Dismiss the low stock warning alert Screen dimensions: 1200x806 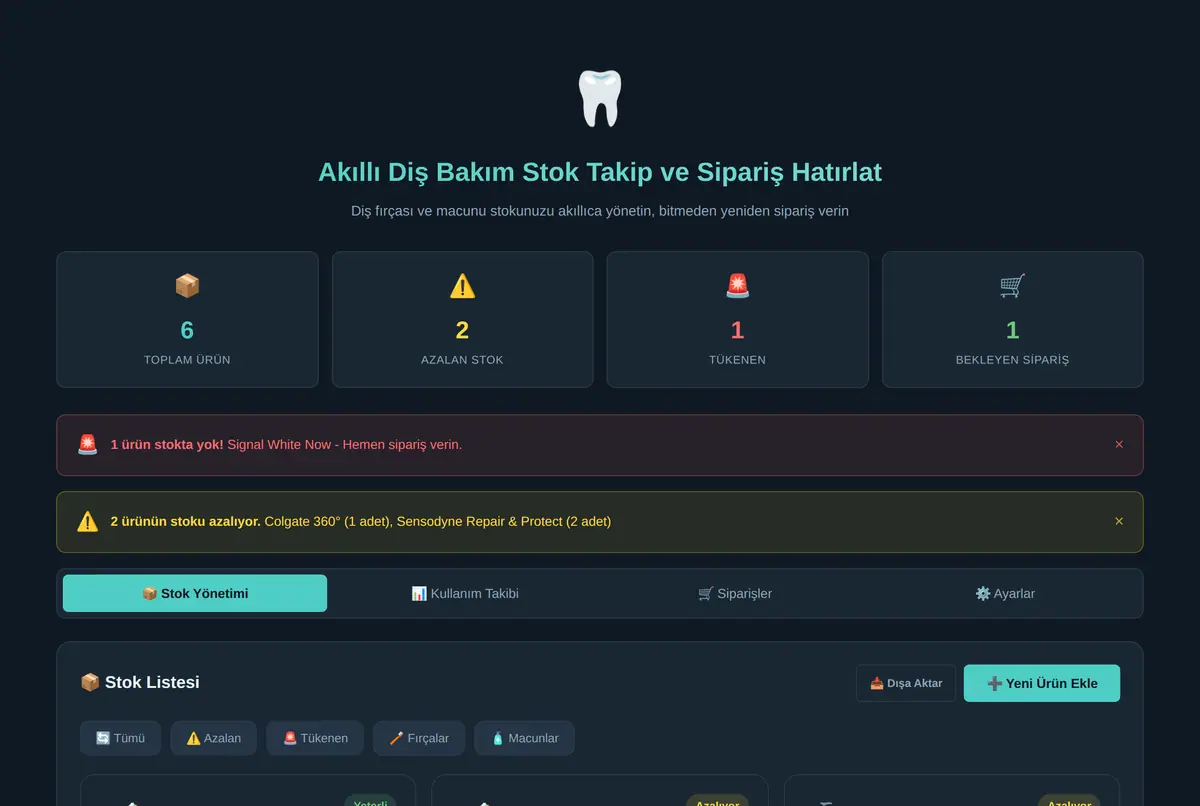click(x=1119, y=521)
